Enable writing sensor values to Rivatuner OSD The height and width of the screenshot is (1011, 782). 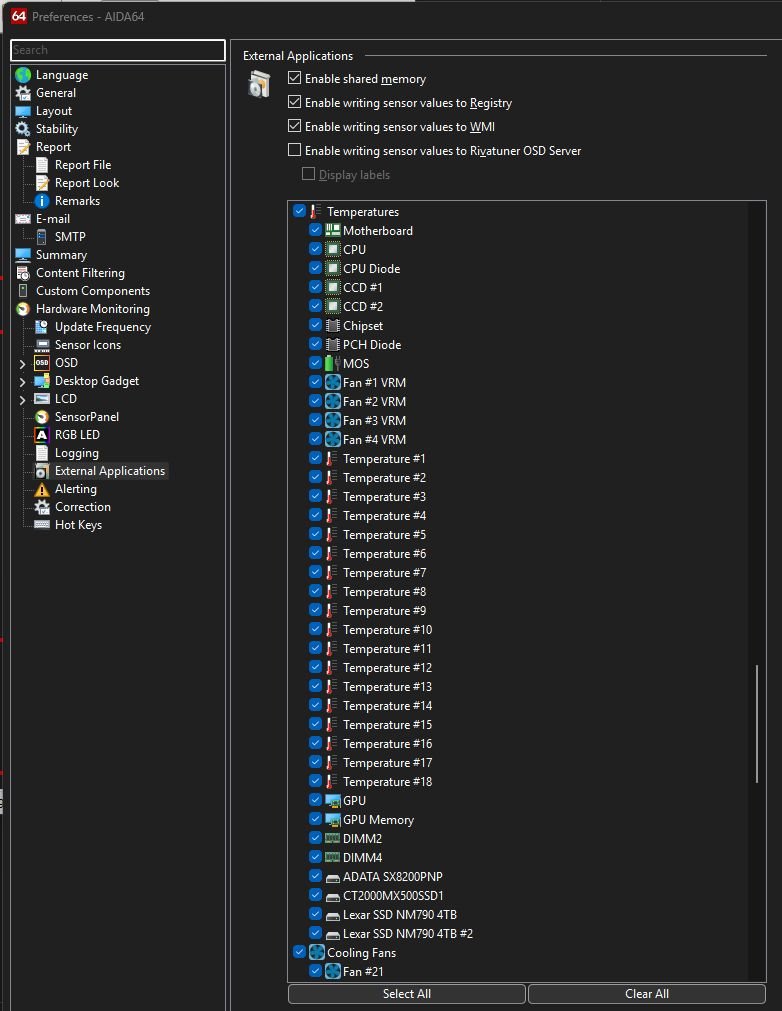point(294,151)
